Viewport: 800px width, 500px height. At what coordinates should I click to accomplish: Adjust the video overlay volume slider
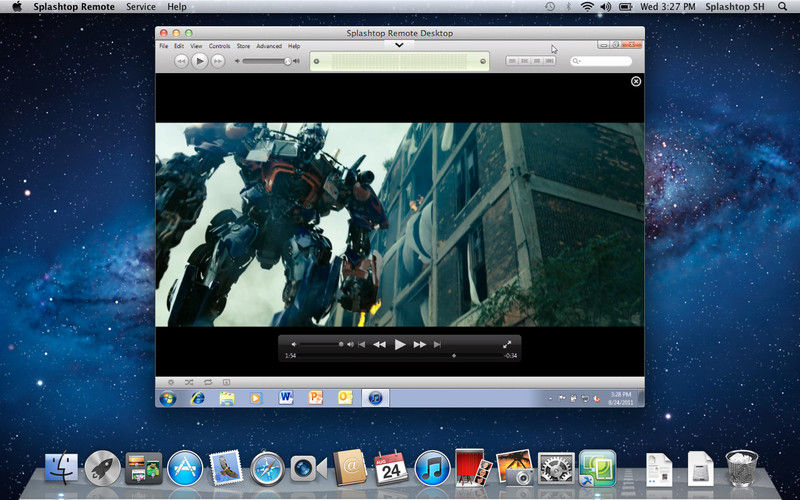(x=320, y=344)
